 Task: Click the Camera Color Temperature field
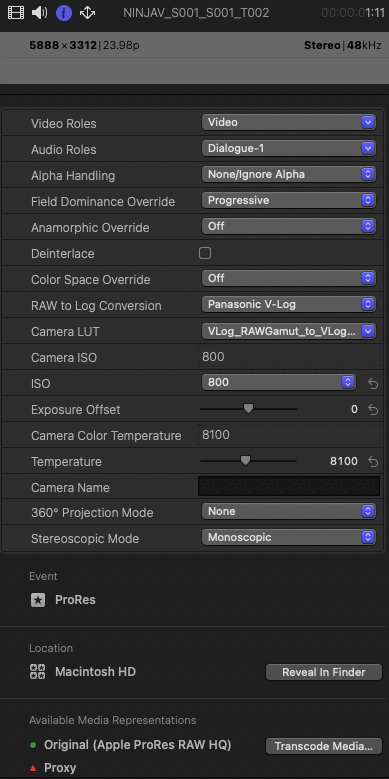point(289,435)
